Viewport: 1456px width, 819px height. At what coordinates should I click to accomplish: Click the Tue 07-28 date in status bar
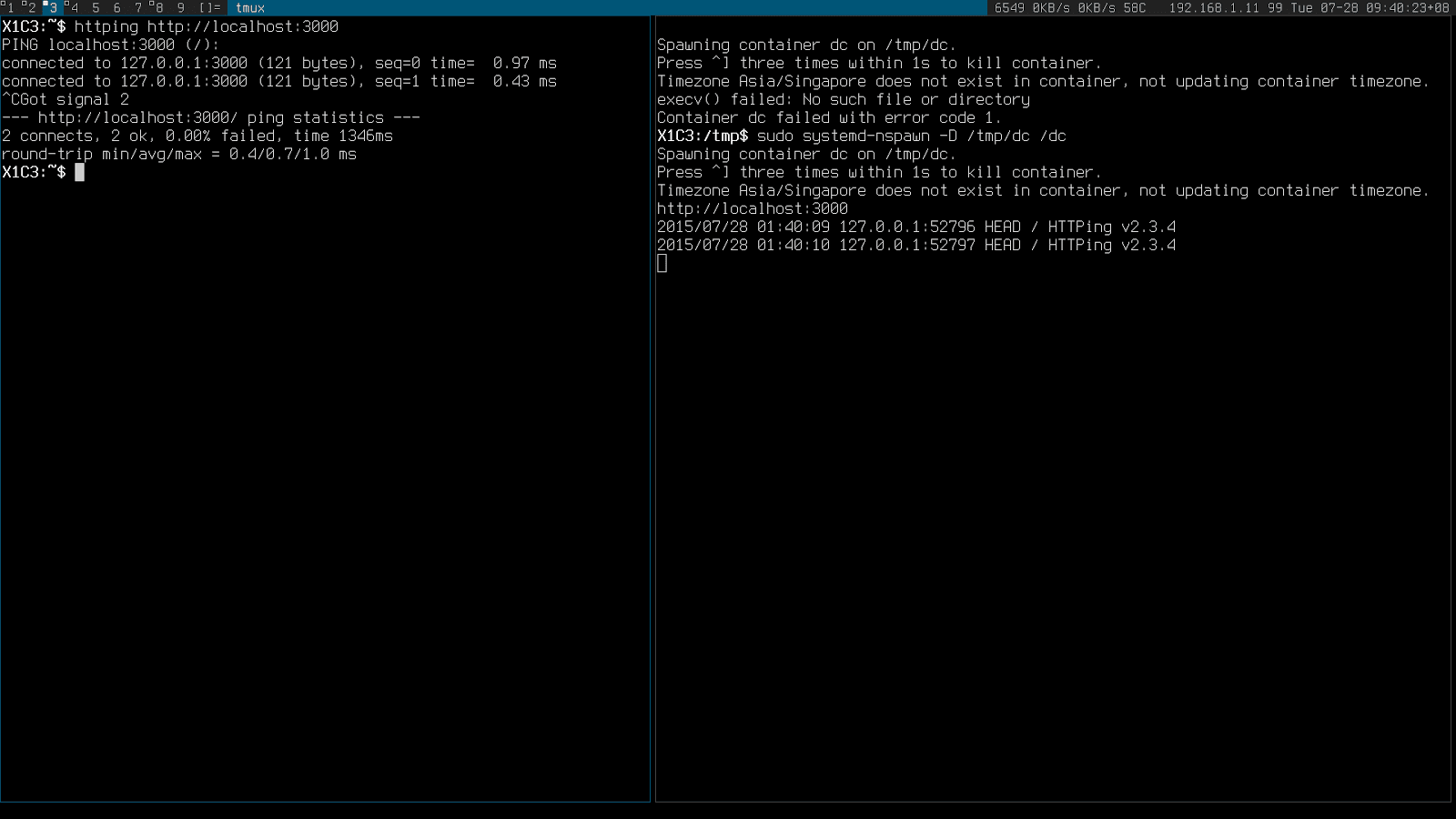click(x=1325, y=7)
